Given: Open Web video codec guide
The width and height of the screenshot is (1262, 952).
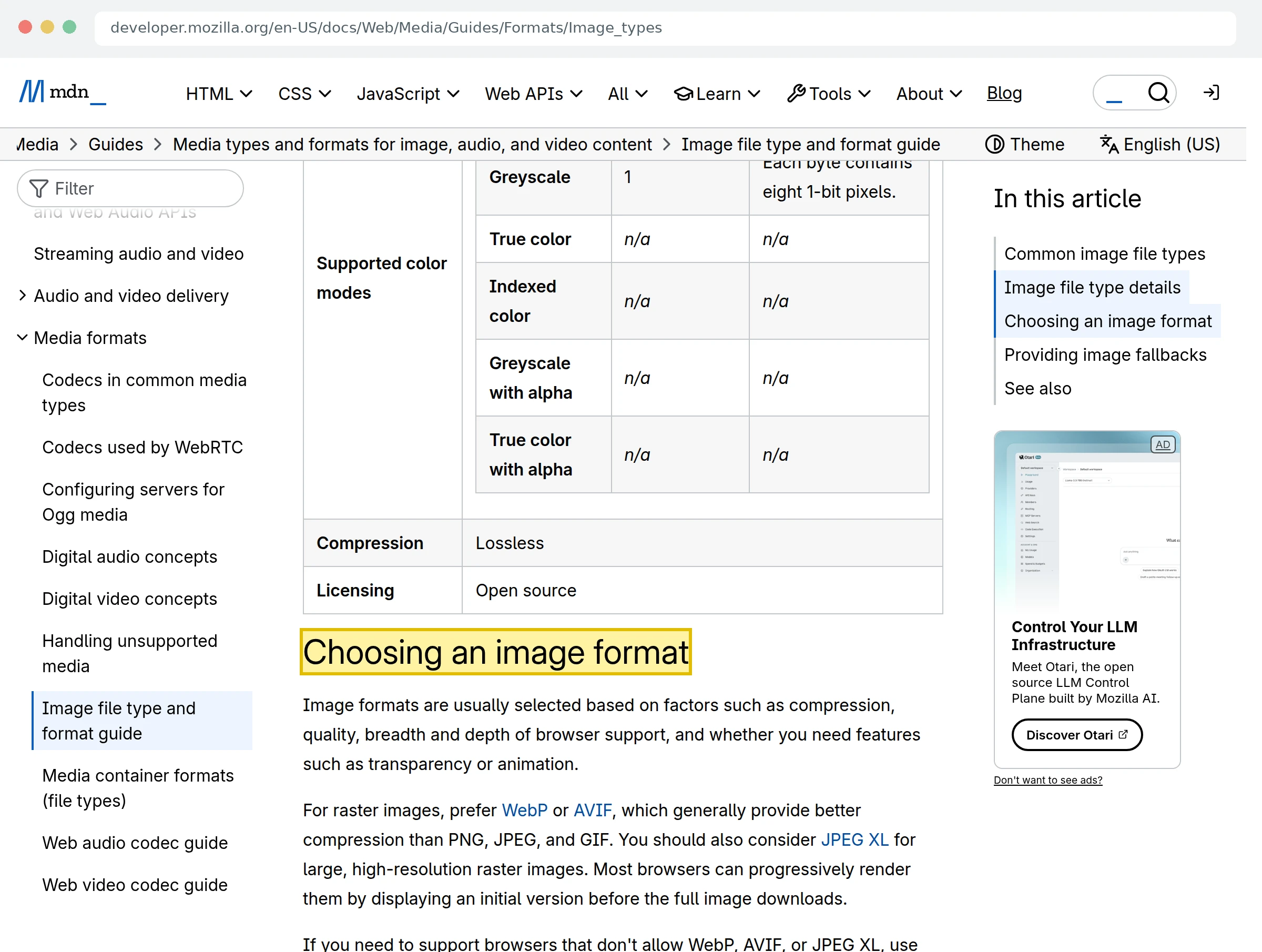Looking at the screenshot, I should coord(135,885).
